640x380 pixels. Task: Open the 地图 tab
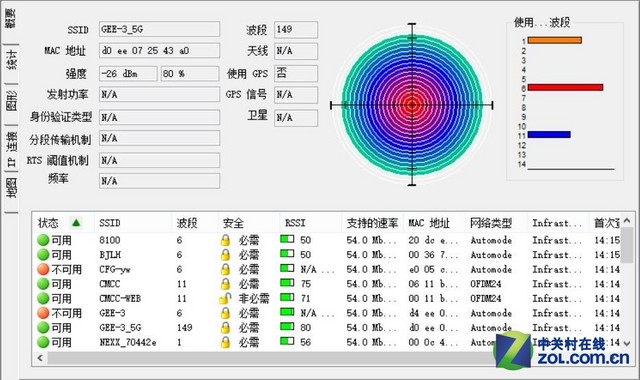pyautogui.click(x=11, y=188)
